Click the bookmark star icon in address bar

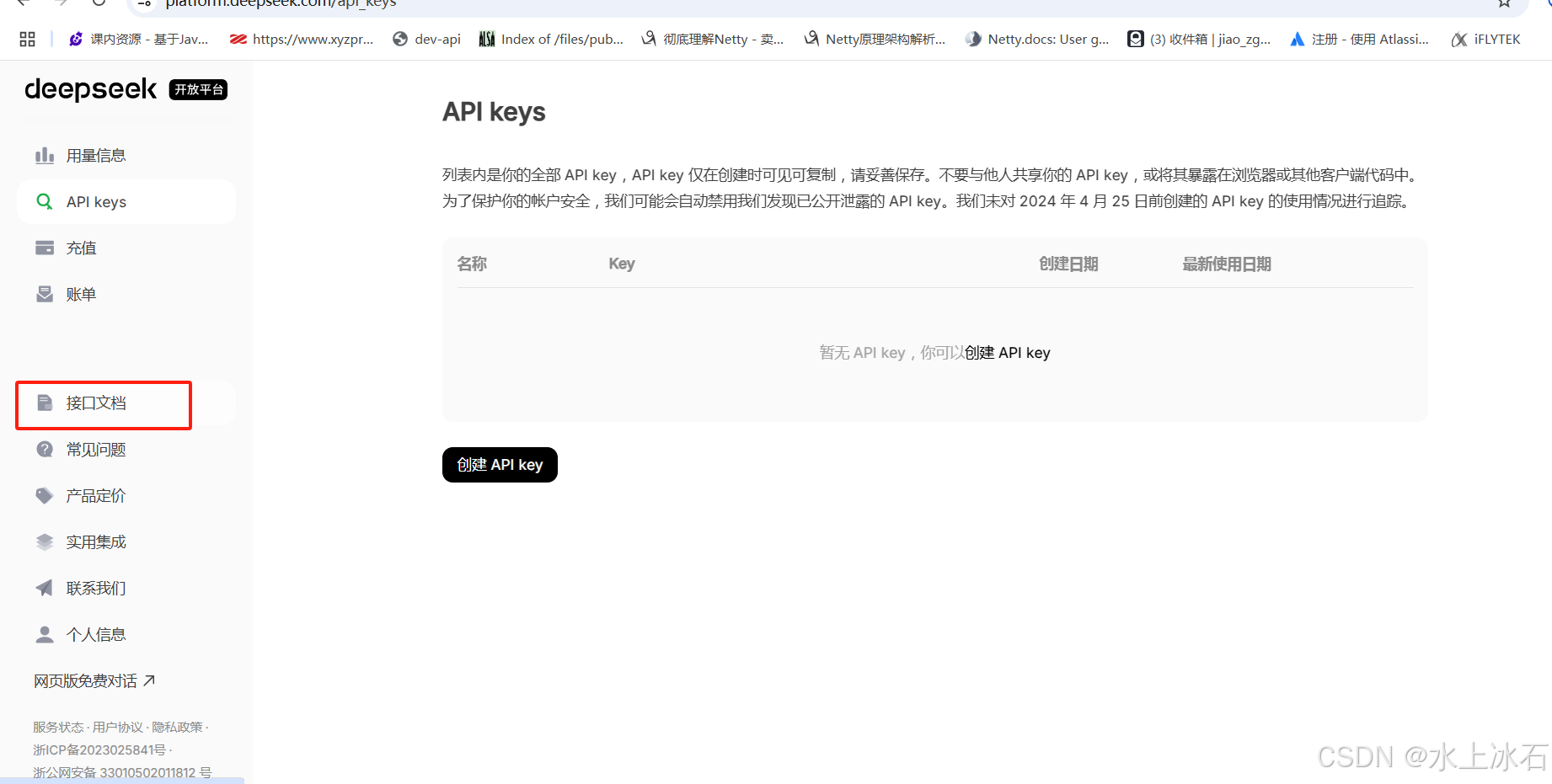[1504, 3]
